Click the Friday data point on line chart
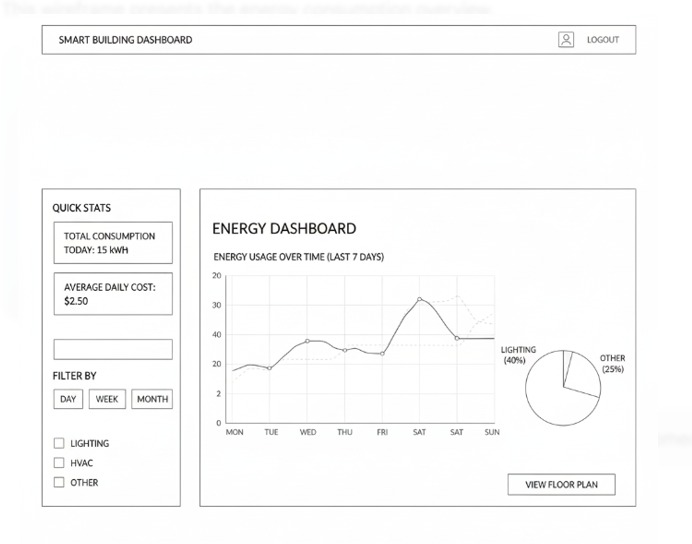Viewport: 692px width, 544px height. click(382, 353)
